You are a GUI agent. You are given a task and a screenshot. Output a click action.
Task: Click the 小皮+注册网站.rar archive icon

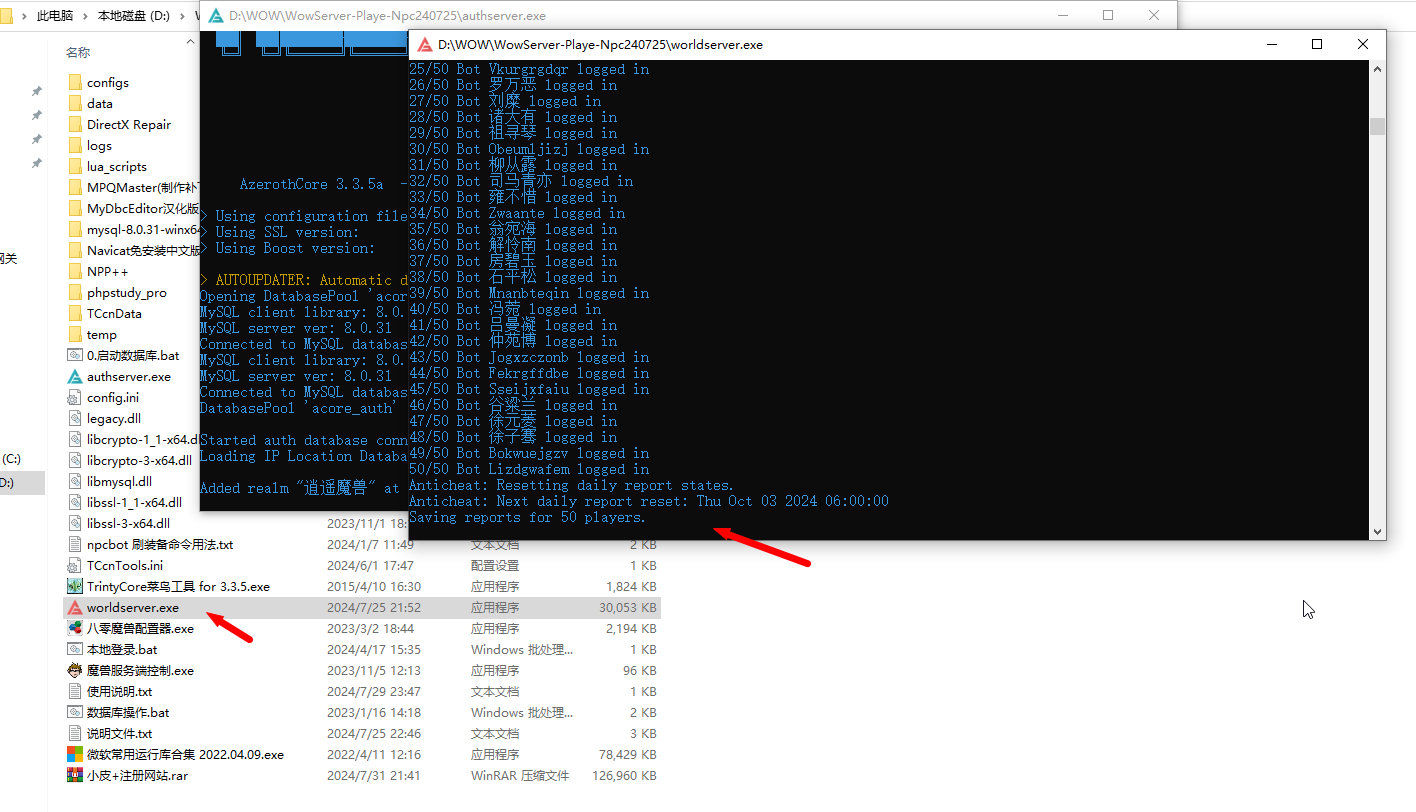pyautogui.click(x=75, y=775)
